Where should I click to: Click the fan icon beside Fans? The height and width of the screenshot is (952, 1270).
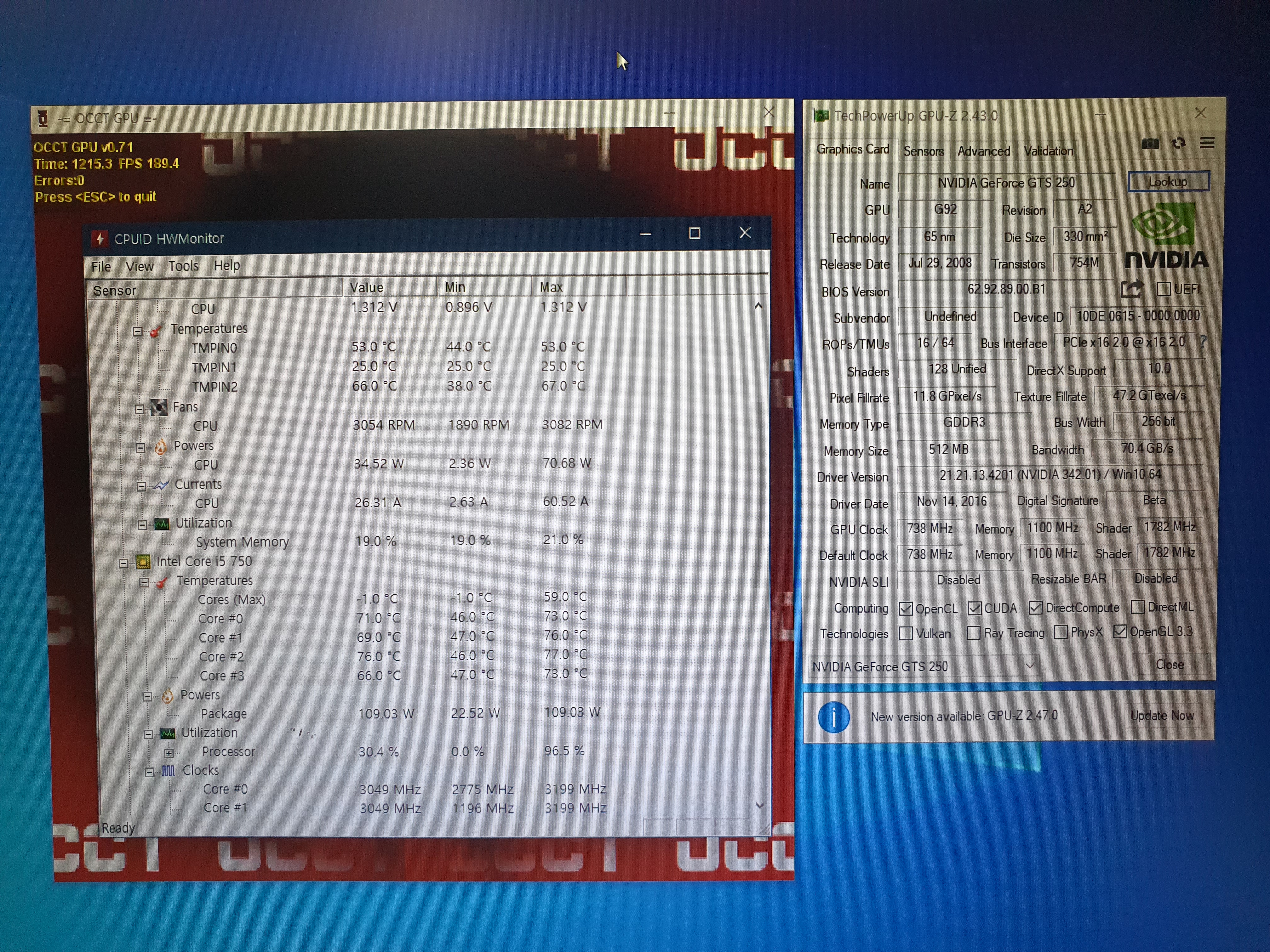click(158, 408)
